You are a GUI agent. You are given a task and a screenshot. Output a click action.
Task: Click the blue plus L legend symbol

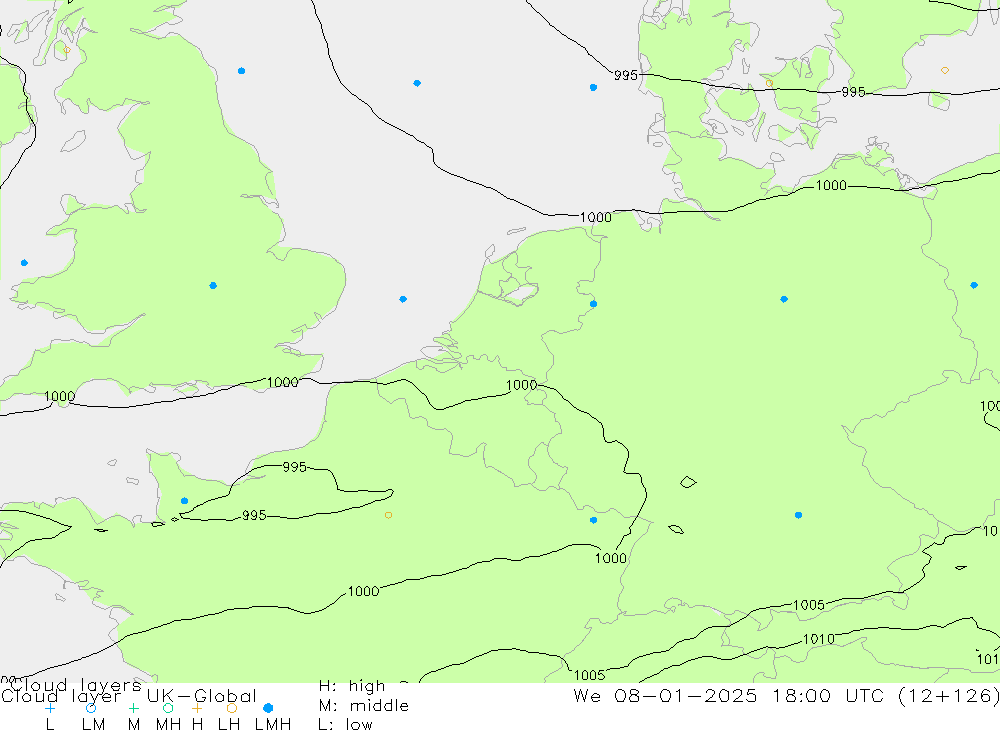(50, 708)
